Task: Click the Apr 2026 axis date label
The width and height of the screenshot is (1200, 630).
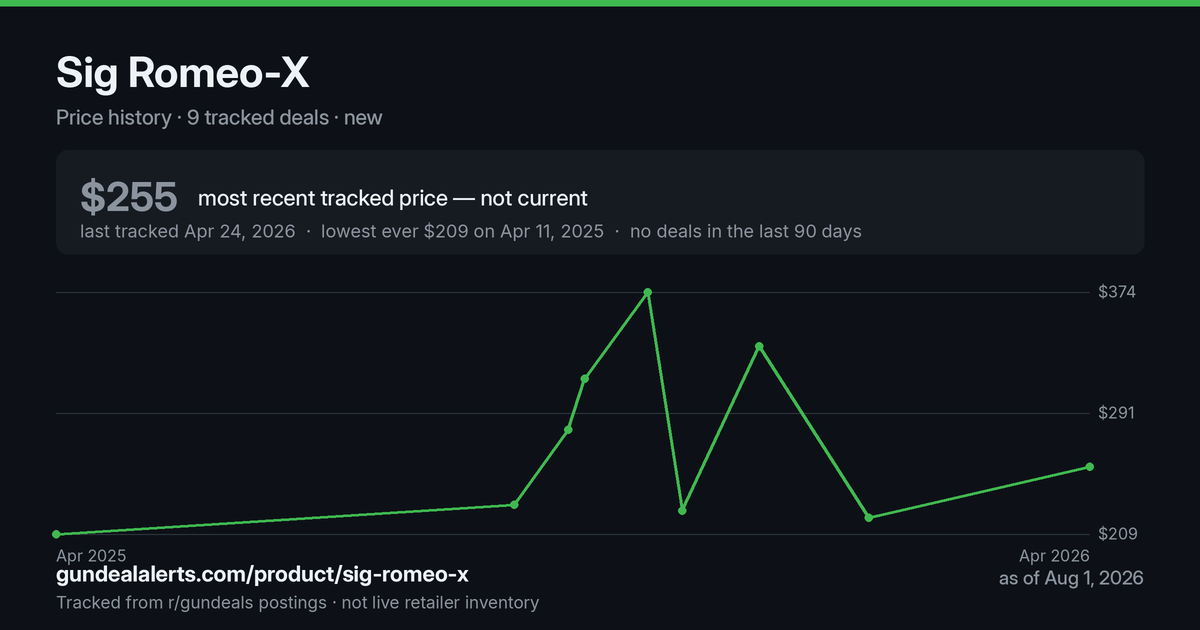Action: [x=1054, y=555]
